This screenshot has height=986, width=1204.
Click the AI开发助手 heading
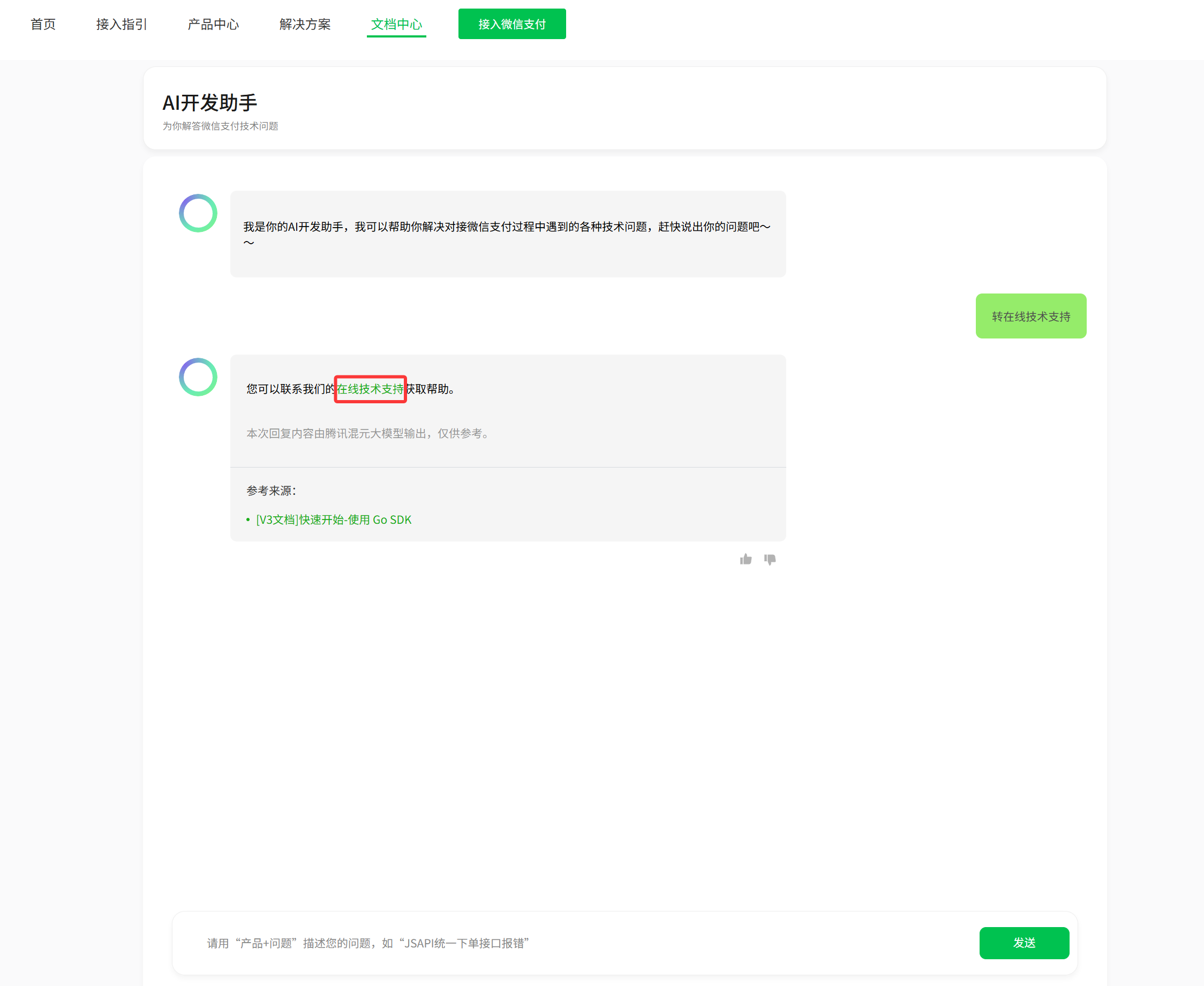(x=209, y=103)
